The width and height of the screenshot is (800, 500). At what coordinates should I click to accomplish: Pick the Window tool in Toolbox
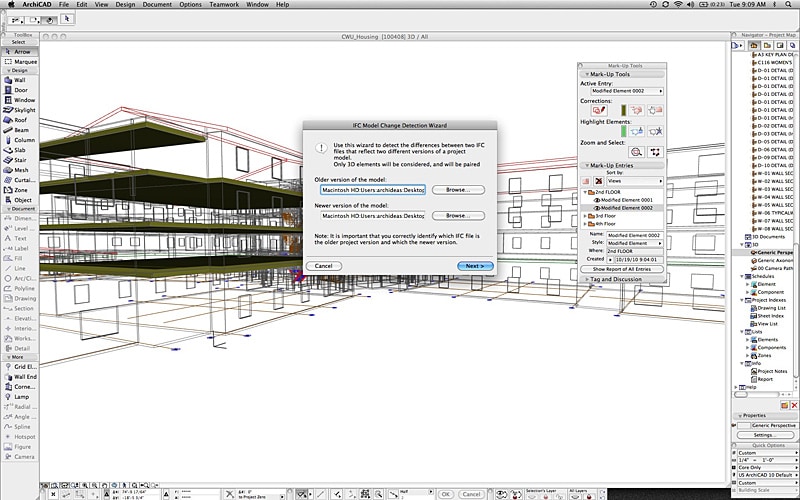click(x=19, y=100)
